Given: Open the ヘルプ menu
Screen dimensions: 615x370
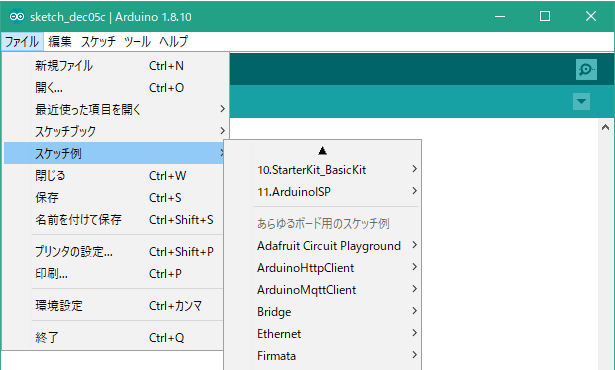Looking at the screenshot, I should click(x=173, y=42).
